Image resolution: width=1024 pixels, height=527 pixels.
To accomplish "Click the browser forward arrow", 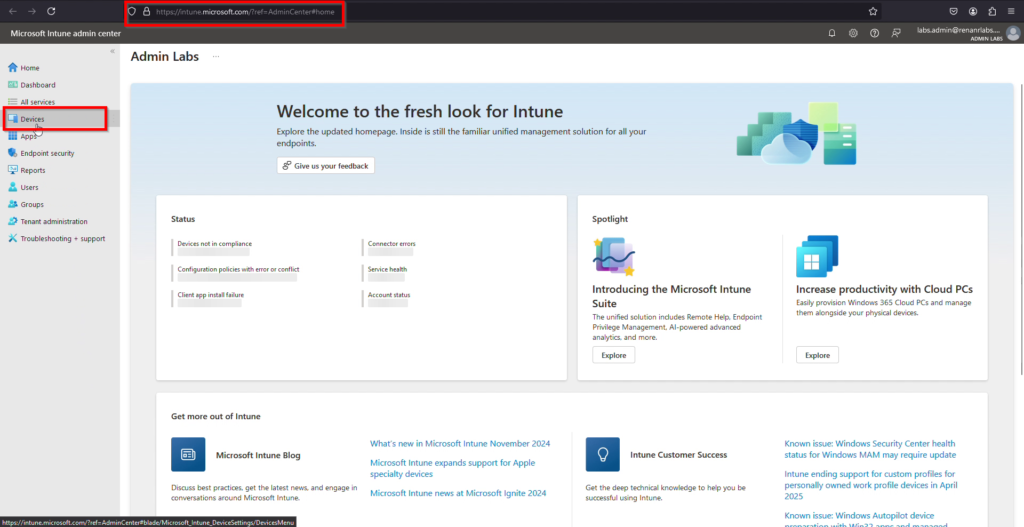I will point(31,11).
